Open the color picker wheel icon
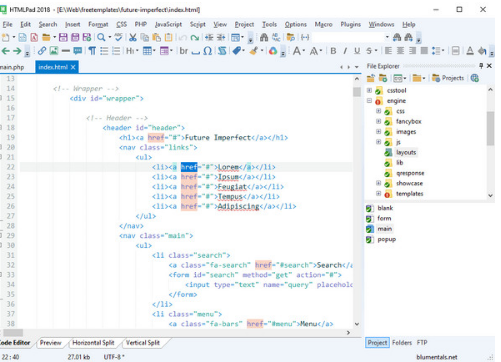 (273, 51)
